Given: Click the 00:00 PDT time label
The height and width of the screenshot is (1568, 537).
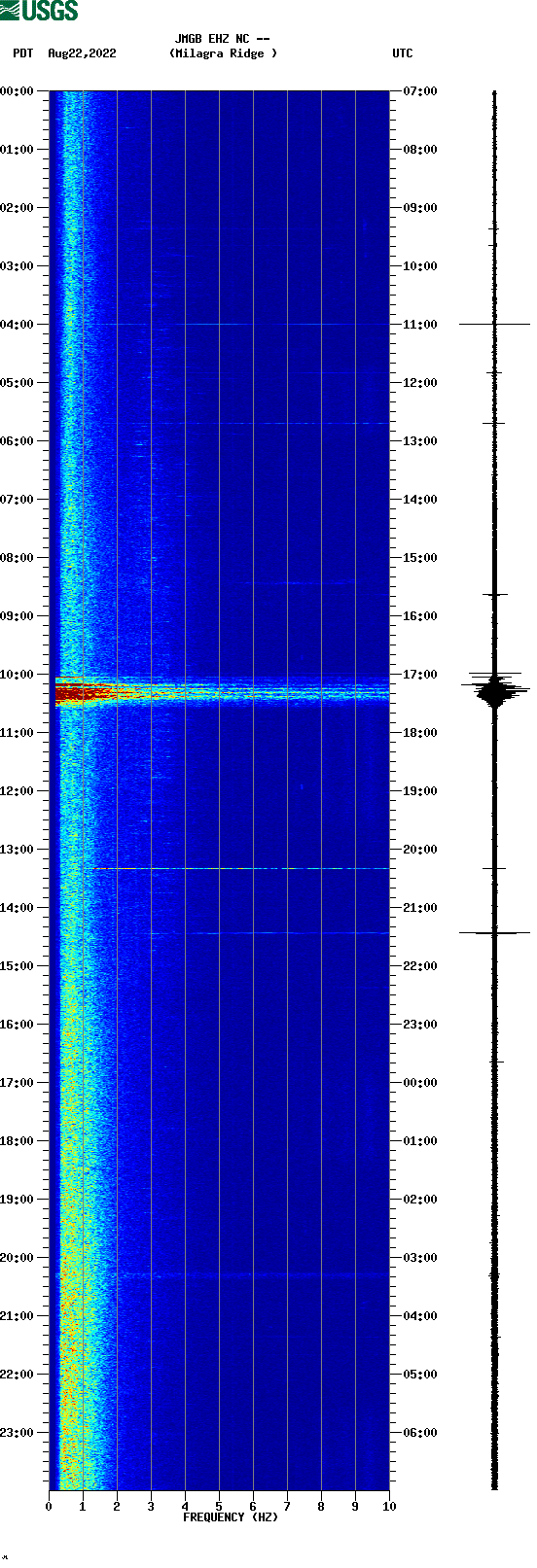Looking at the screenshot, I should [17, 91].
